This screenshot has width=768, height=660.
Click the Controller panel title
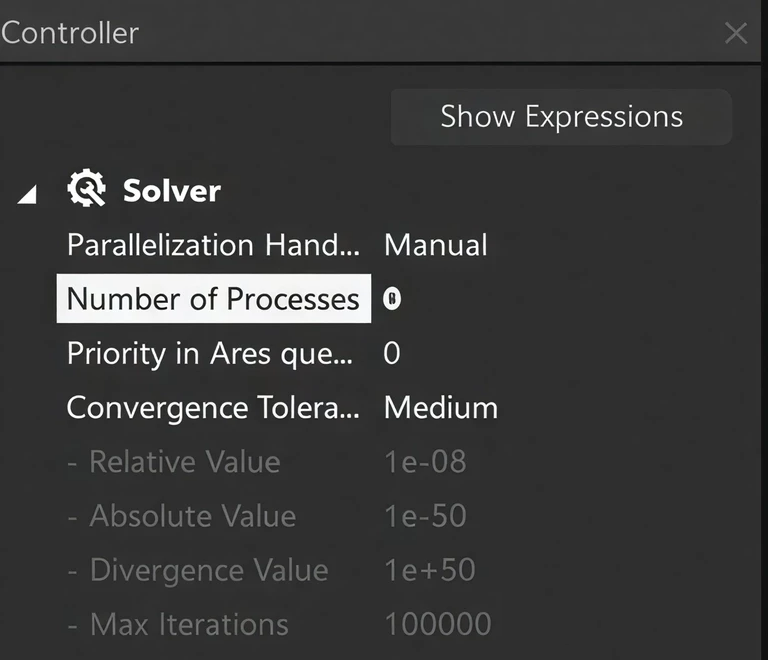pos(70,33)
